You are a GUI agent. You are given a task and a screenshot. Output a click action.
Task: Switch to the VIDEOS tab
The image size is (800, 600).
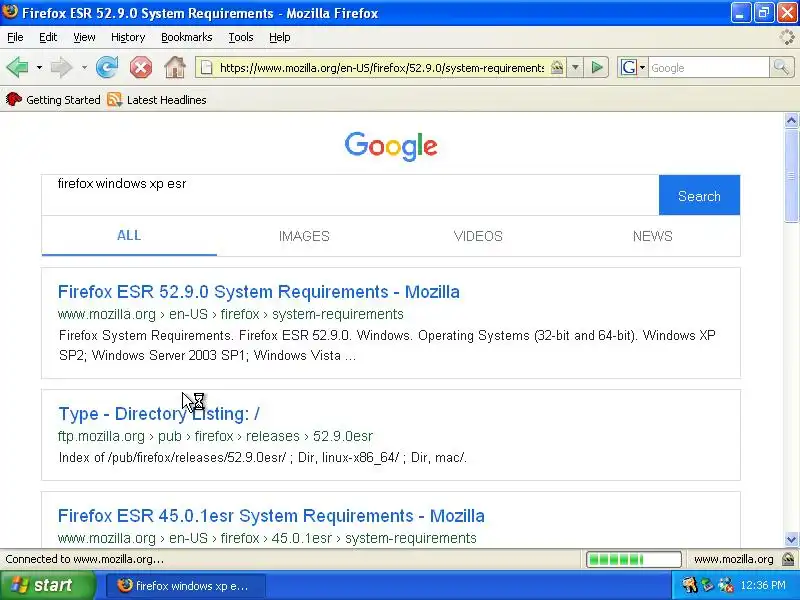click(x=478, y=236)
